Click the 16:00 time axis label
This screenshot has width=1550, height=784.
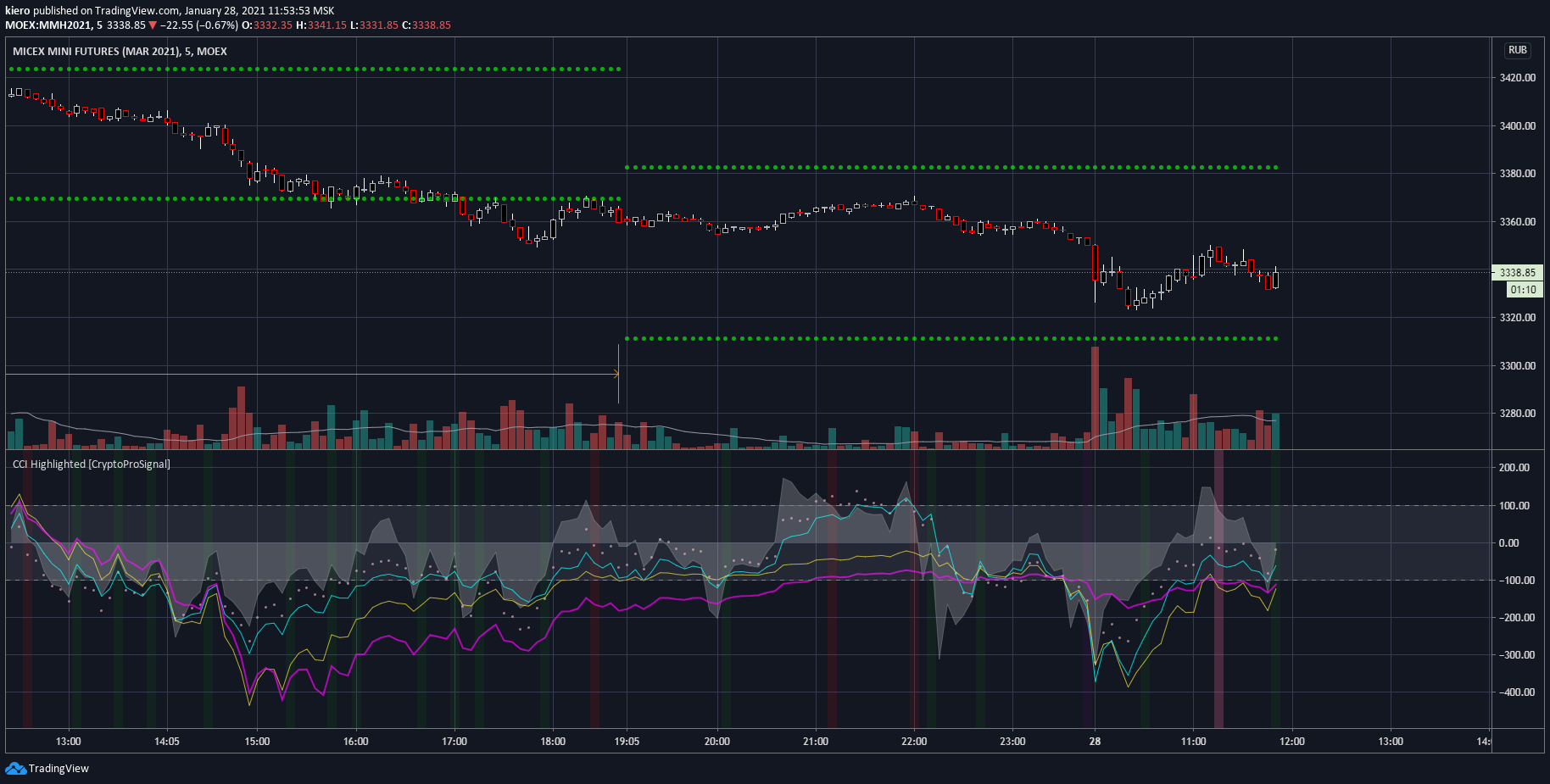(356, 742)
